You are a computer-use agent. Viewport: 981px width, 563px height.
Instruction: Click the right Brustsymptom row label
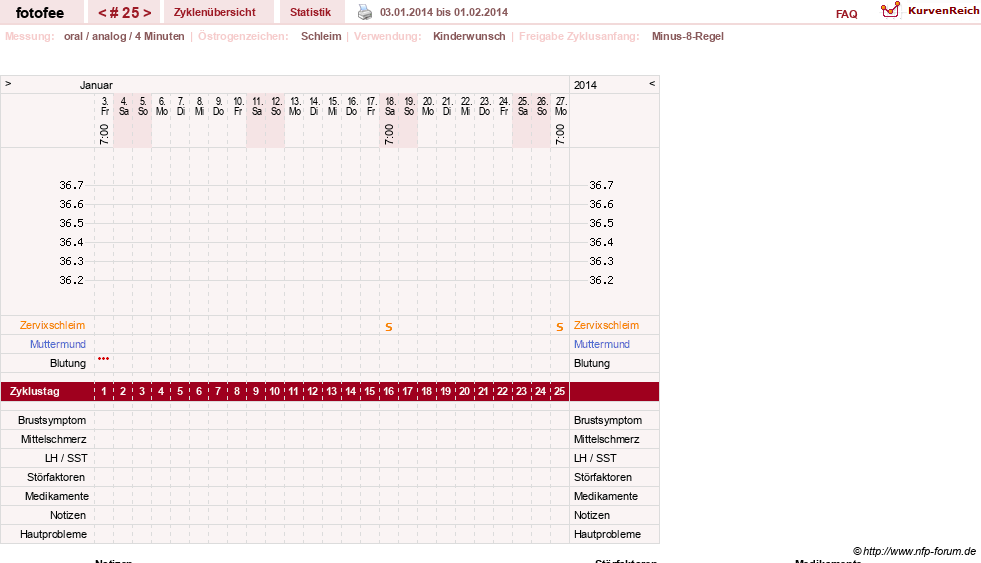point(607,420)
